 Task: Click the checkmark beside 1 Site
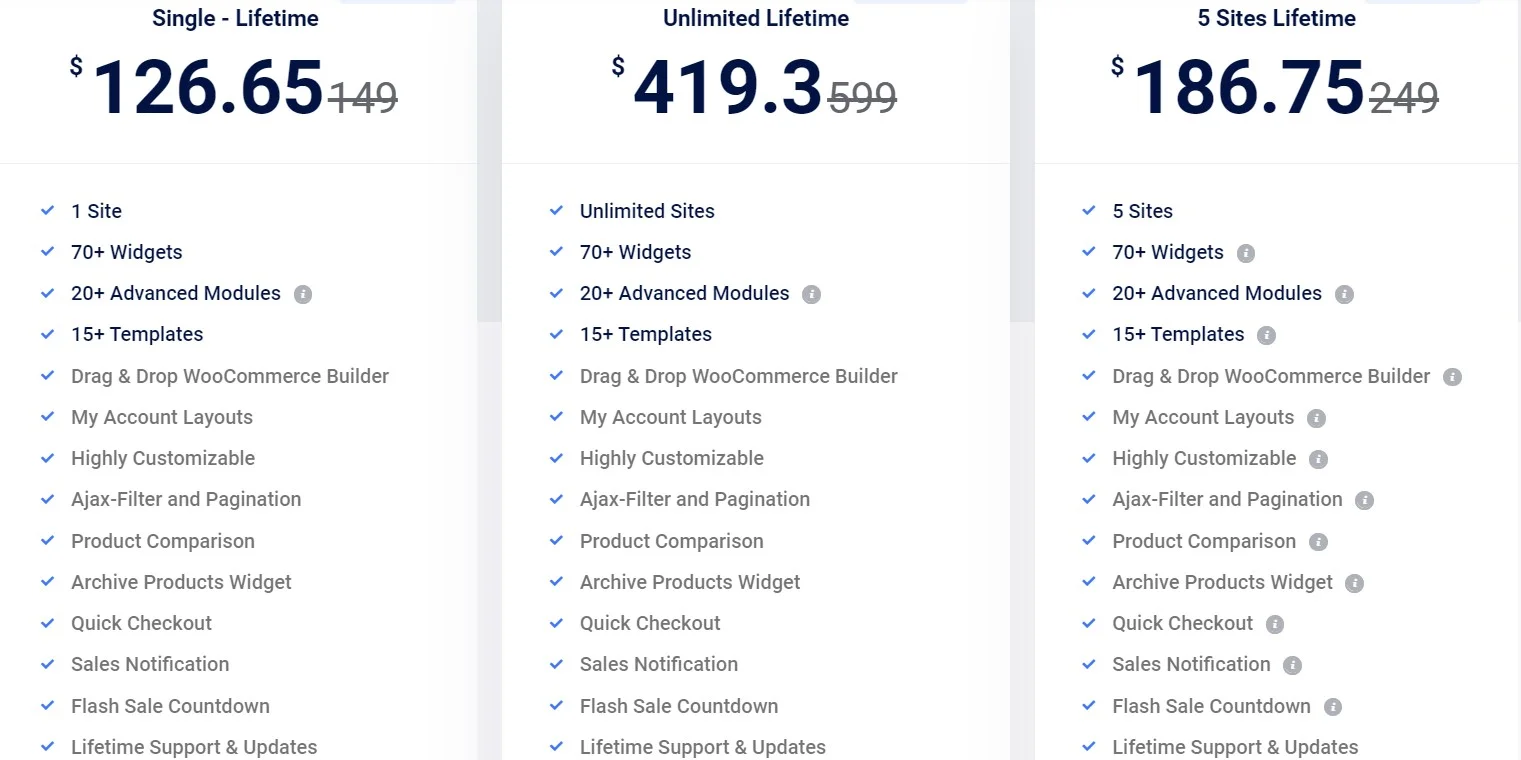coord(47,211)
